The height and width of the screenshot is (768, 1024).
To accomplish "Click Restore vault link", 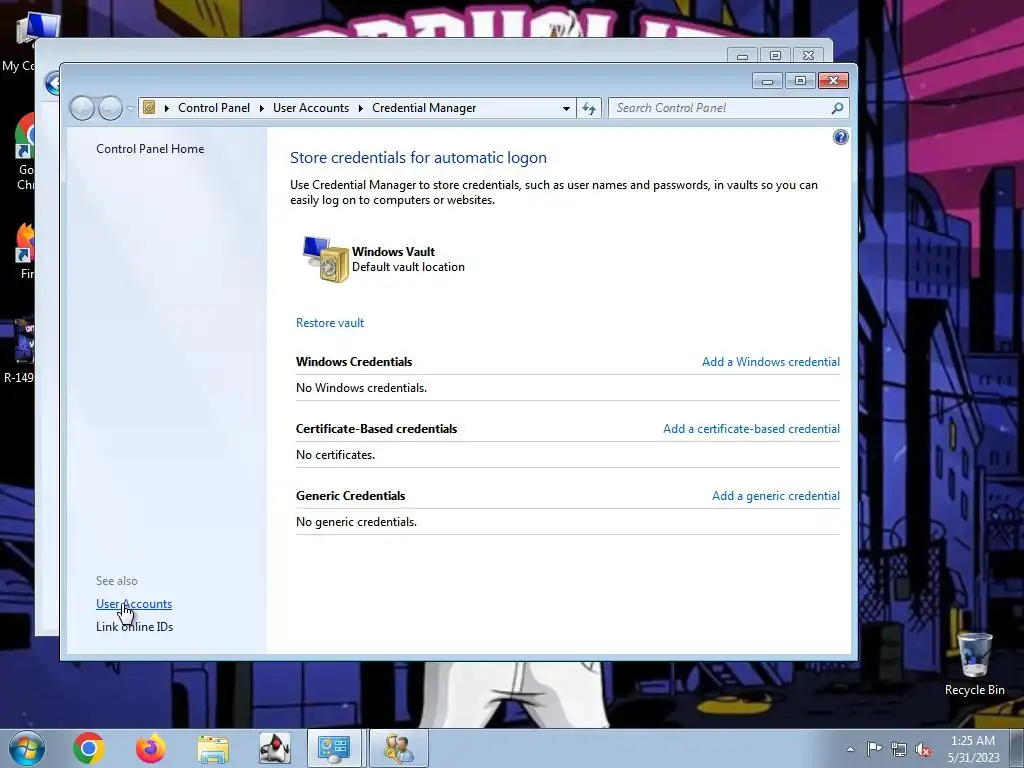I will (330, 323).
